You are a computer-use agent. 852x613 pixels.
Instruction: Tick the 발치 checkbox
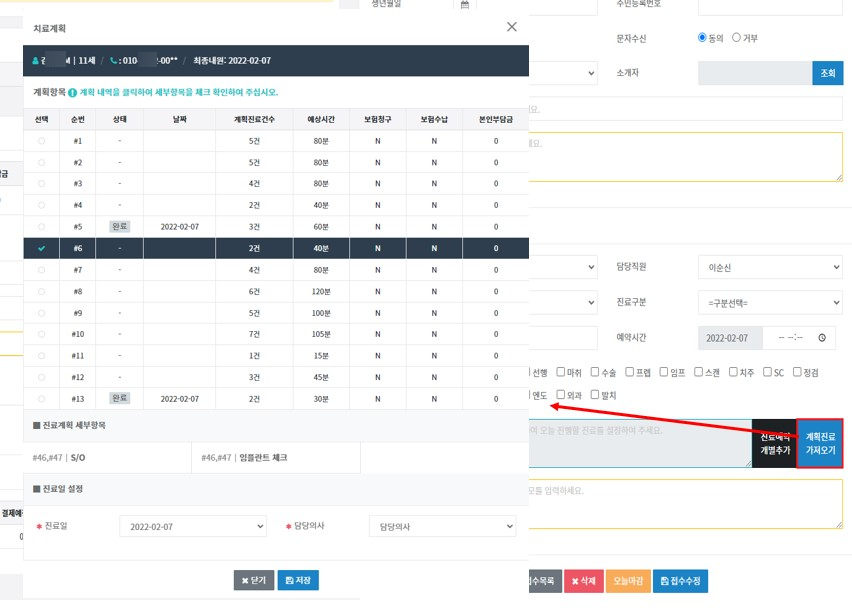(x=596, y=395)
